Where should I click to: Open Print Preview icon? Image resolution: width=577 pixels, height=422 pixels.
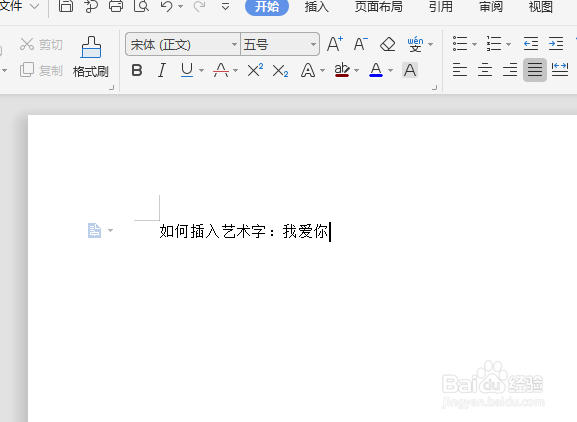tap(141, 6)
